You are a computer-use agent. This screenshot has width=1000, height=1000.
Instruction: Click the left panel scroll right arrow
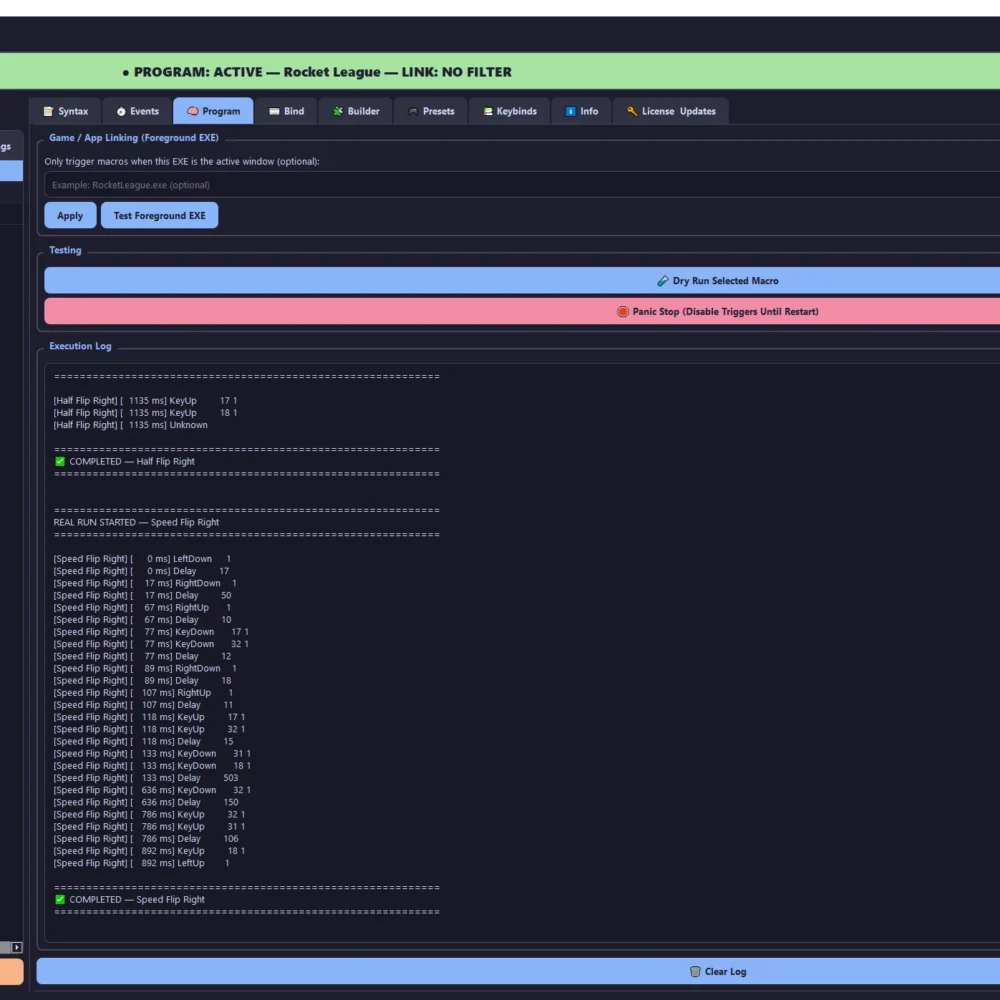tap(17, 948)
